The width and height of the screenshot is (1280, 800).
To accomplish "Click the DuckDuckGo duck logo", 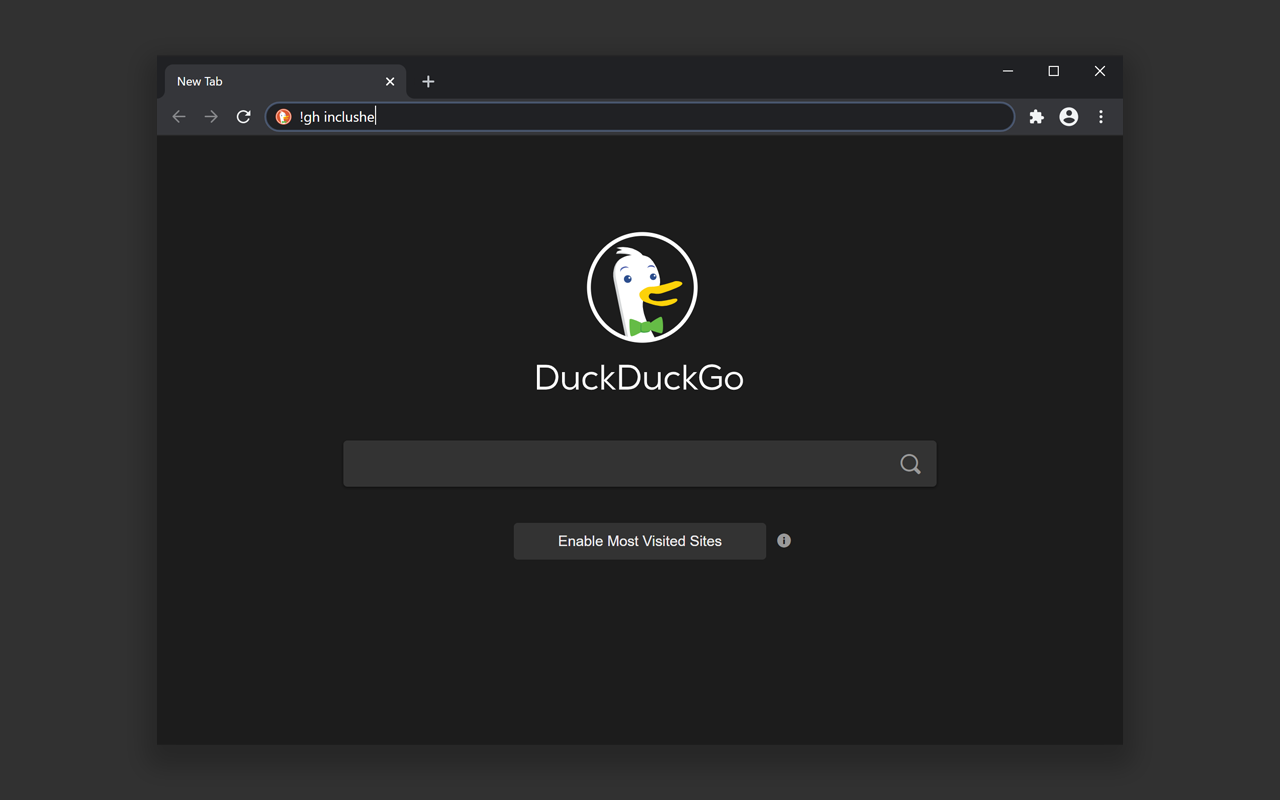I will (642, 287).
